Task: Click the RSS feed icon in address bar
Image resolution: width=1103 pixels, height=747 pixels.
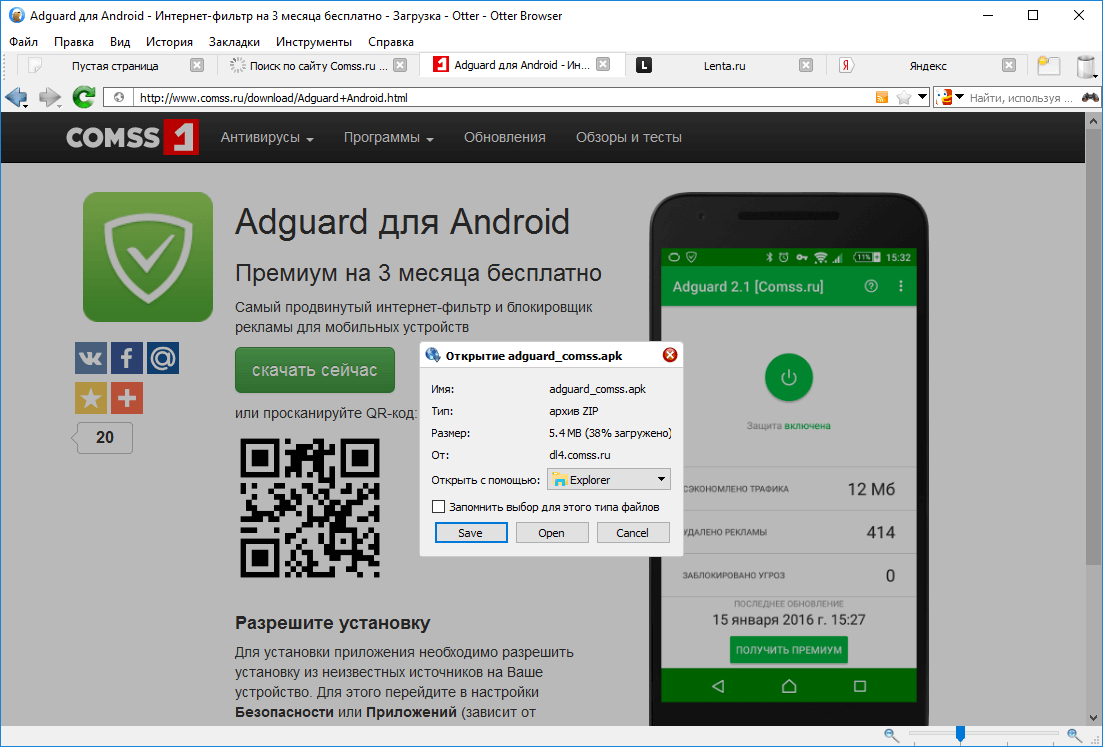Action: (x=881, y=98)
